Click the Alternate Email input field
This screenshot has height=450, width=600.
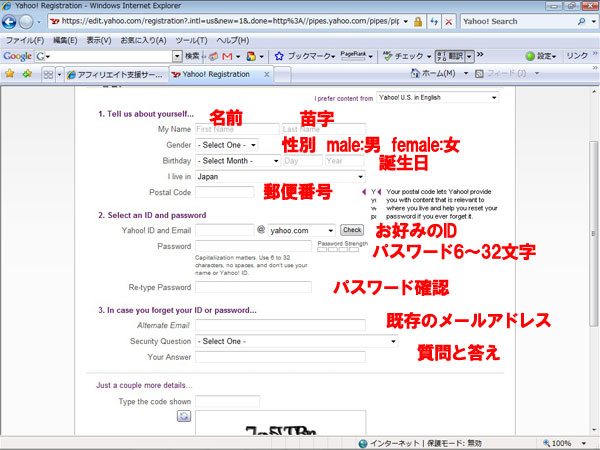coord(280,325)
